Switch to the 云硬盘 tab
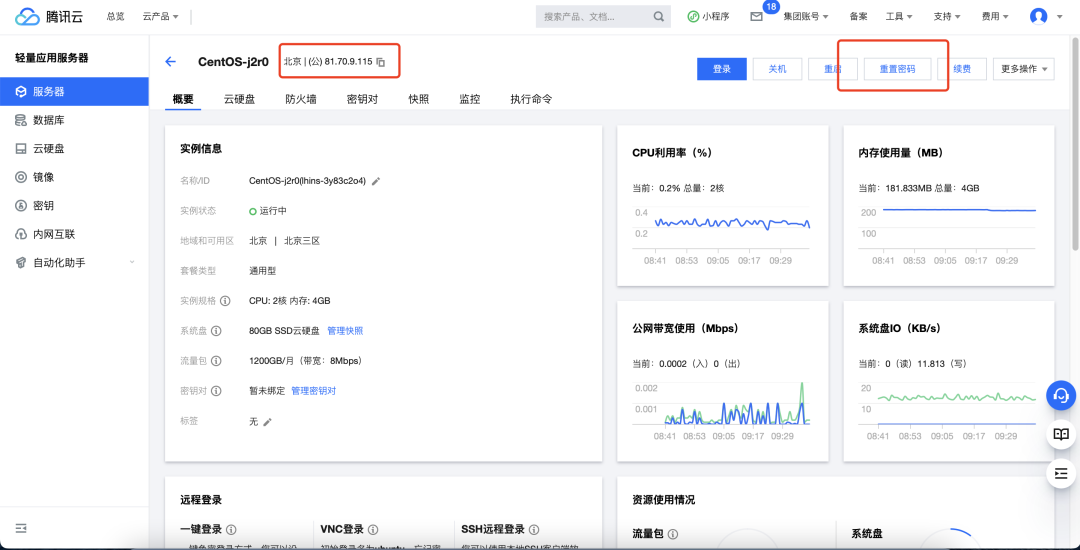This screenshot has width=1080, height=550. 240,98
